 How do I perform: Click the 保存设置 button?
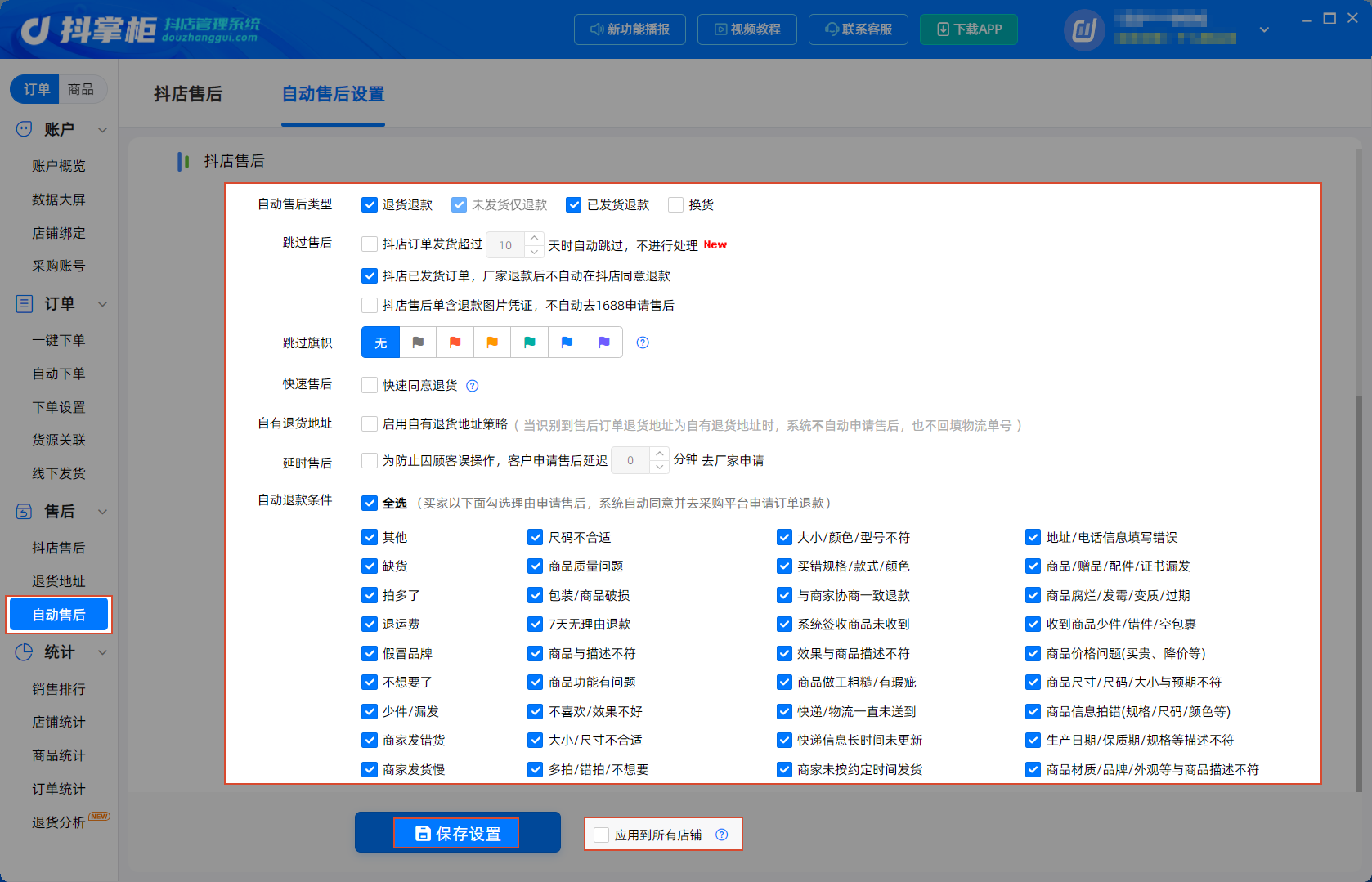457,833
